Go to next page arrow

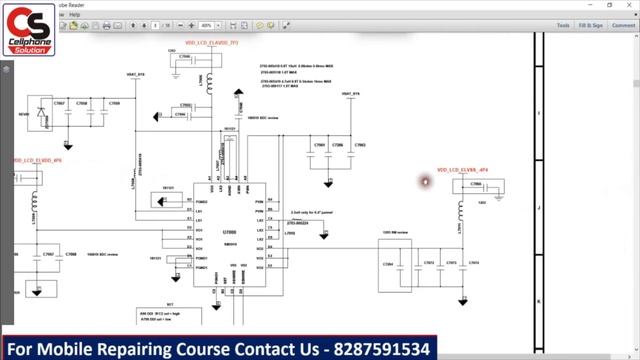(144, 26)
